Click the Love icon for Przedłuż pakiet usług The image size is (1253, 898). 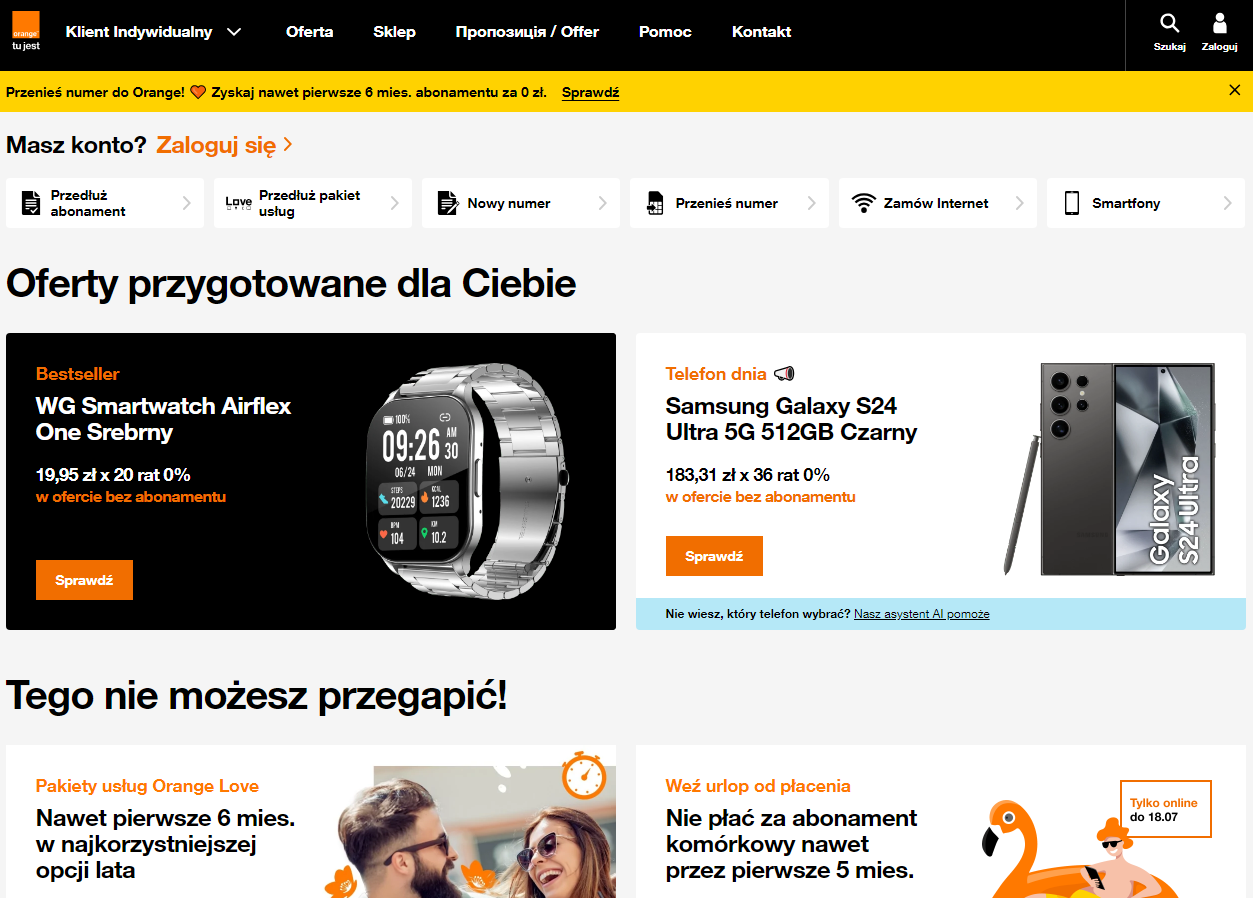pos(239,203)
